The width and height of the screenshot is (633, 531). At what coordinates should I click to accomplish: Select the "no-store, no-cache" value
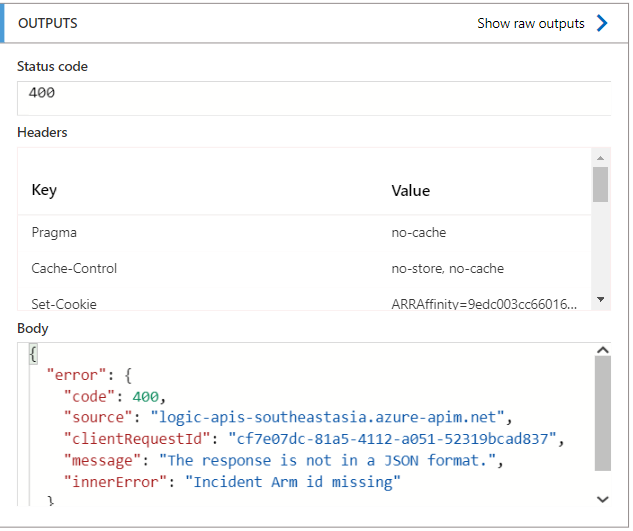[x=448, y=269]
